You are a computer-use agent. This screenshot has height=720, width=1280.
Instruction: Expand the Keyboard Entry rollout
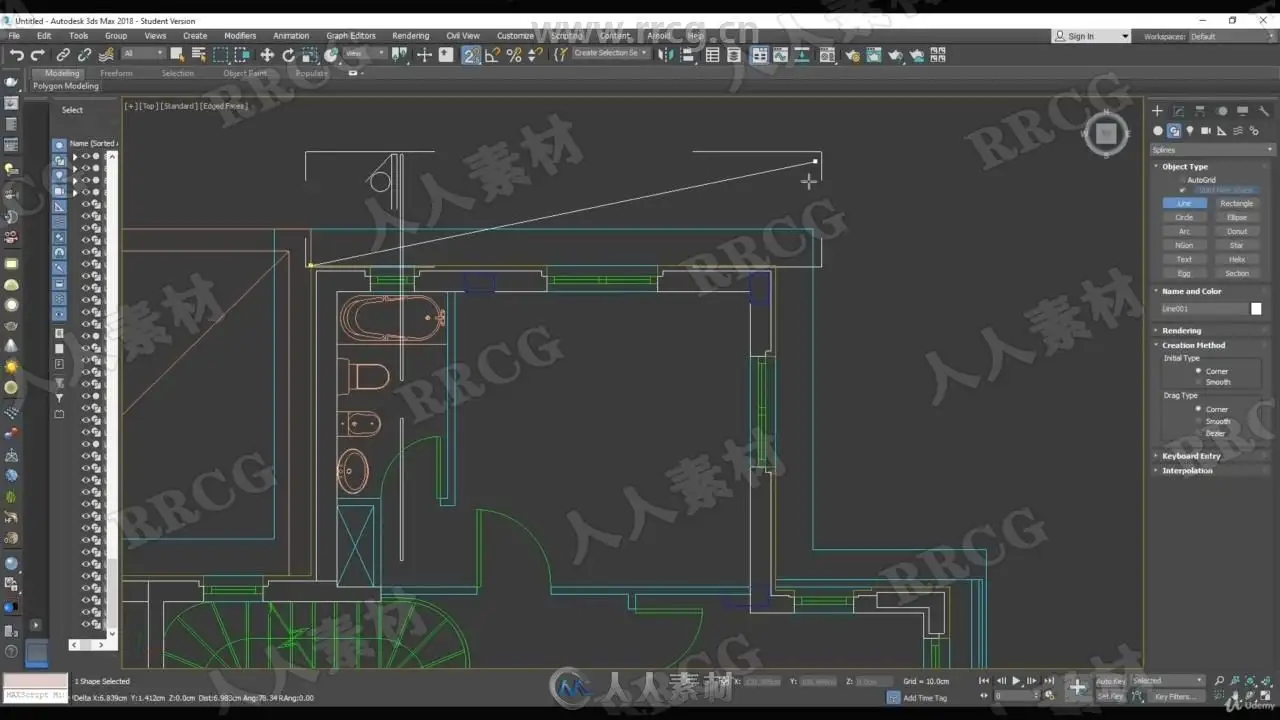[1191, 456]
